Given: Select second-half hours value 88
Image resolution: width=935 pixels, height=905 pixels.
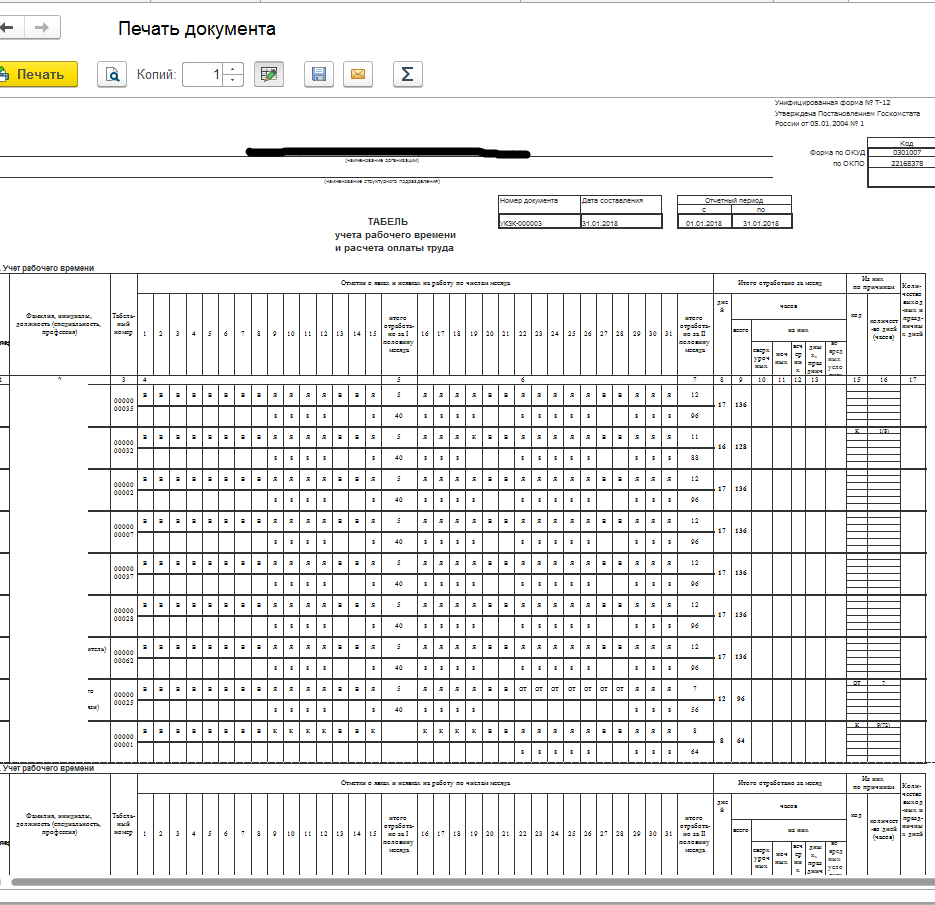Looking at the screenshot, I should 695,458.
